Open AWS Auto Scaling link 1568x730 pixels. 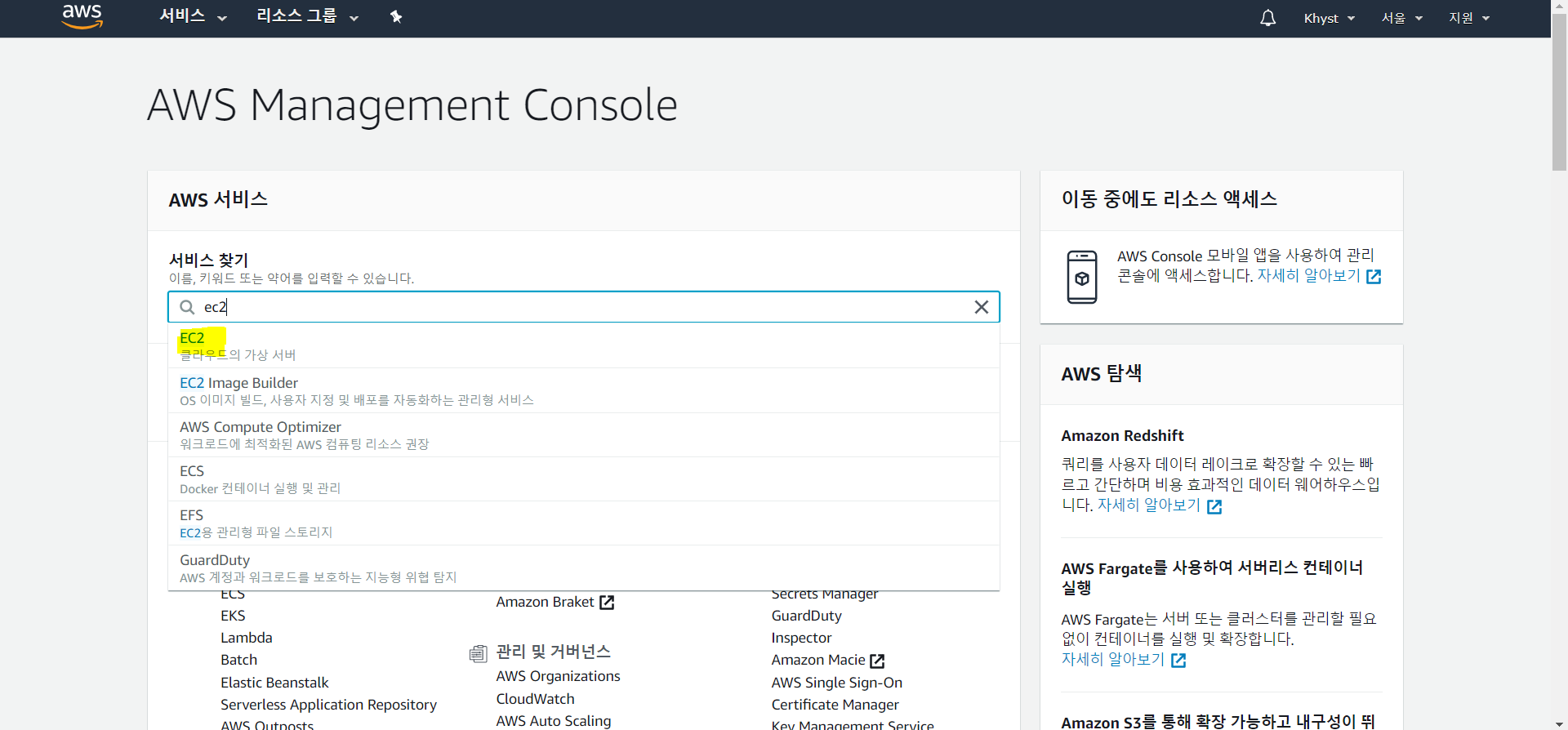pos(553,721)
